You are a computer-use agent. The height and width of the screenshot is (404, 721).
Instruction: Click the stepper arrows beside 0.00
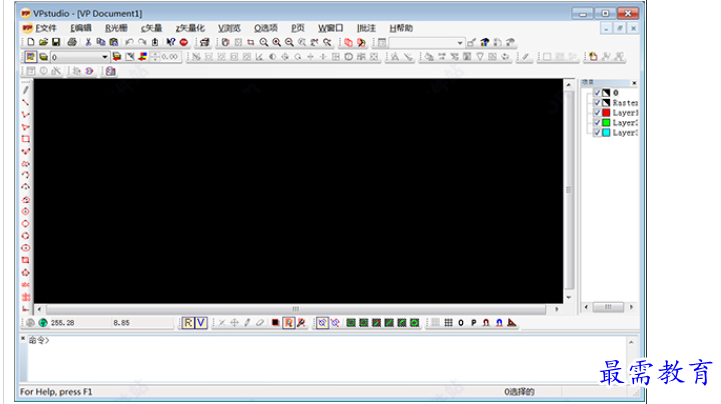[155, 57]
